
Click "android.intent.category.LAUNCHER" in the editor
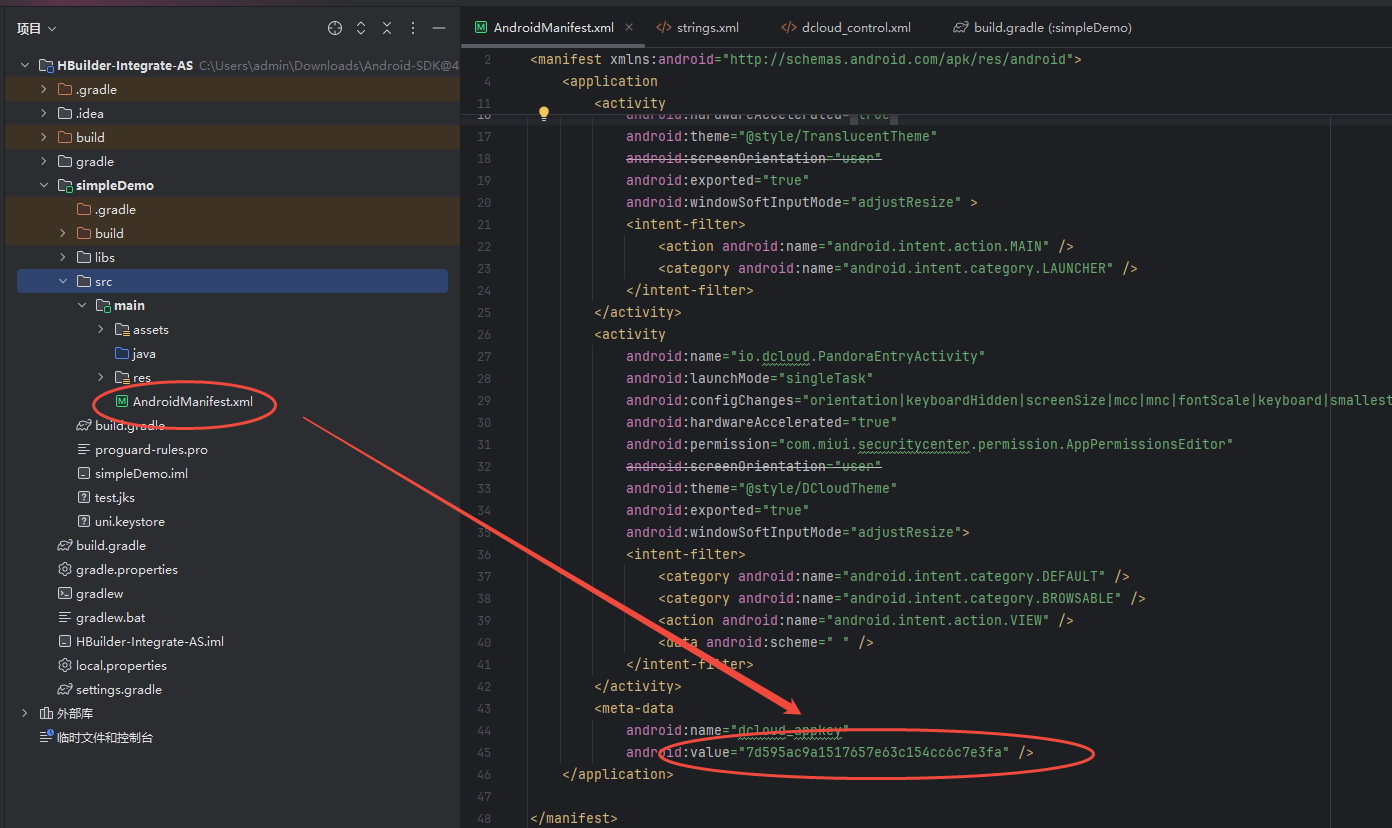[x=978, y=268]
